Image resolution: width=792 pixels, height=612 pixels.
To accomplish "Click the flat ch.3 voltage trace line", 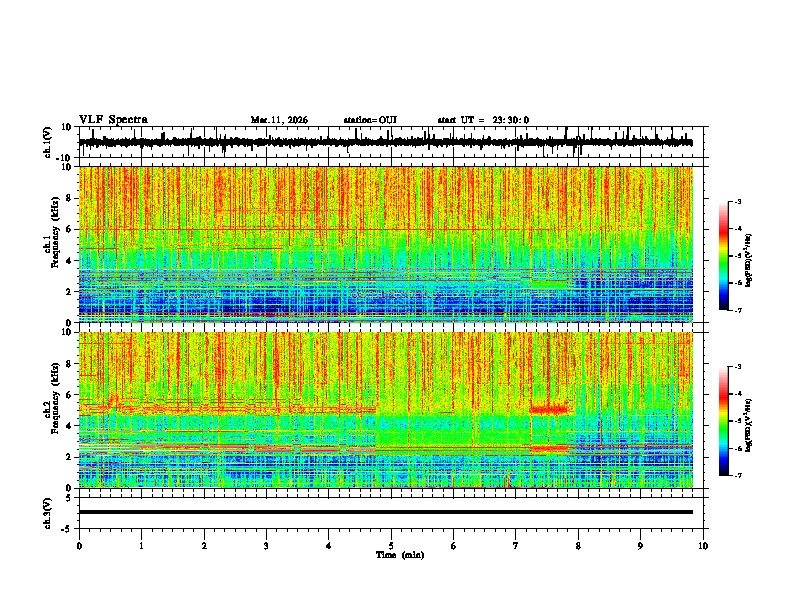I will click(386, 512).
